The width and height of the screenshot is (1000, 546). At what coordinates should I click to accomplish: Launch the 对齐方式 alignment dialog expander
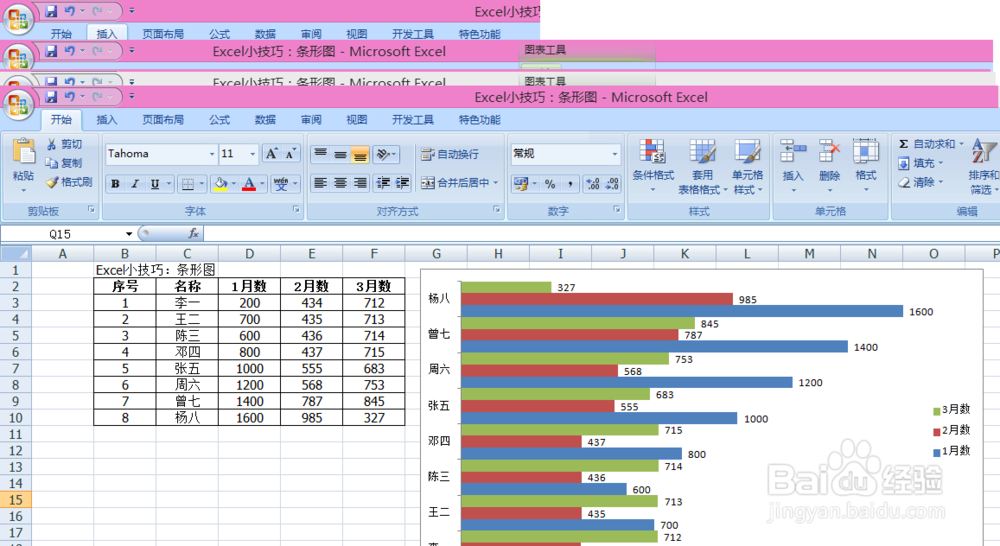[x=497, y=209]
